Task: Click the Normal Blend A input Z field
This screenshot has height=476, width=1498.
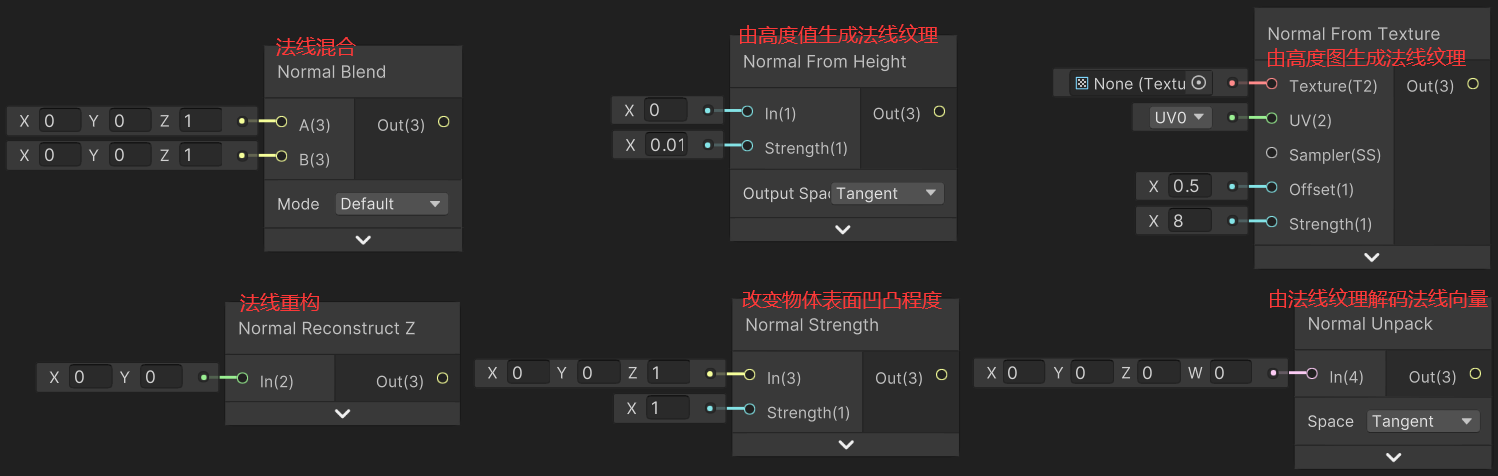Action: (x=200, y=121)
